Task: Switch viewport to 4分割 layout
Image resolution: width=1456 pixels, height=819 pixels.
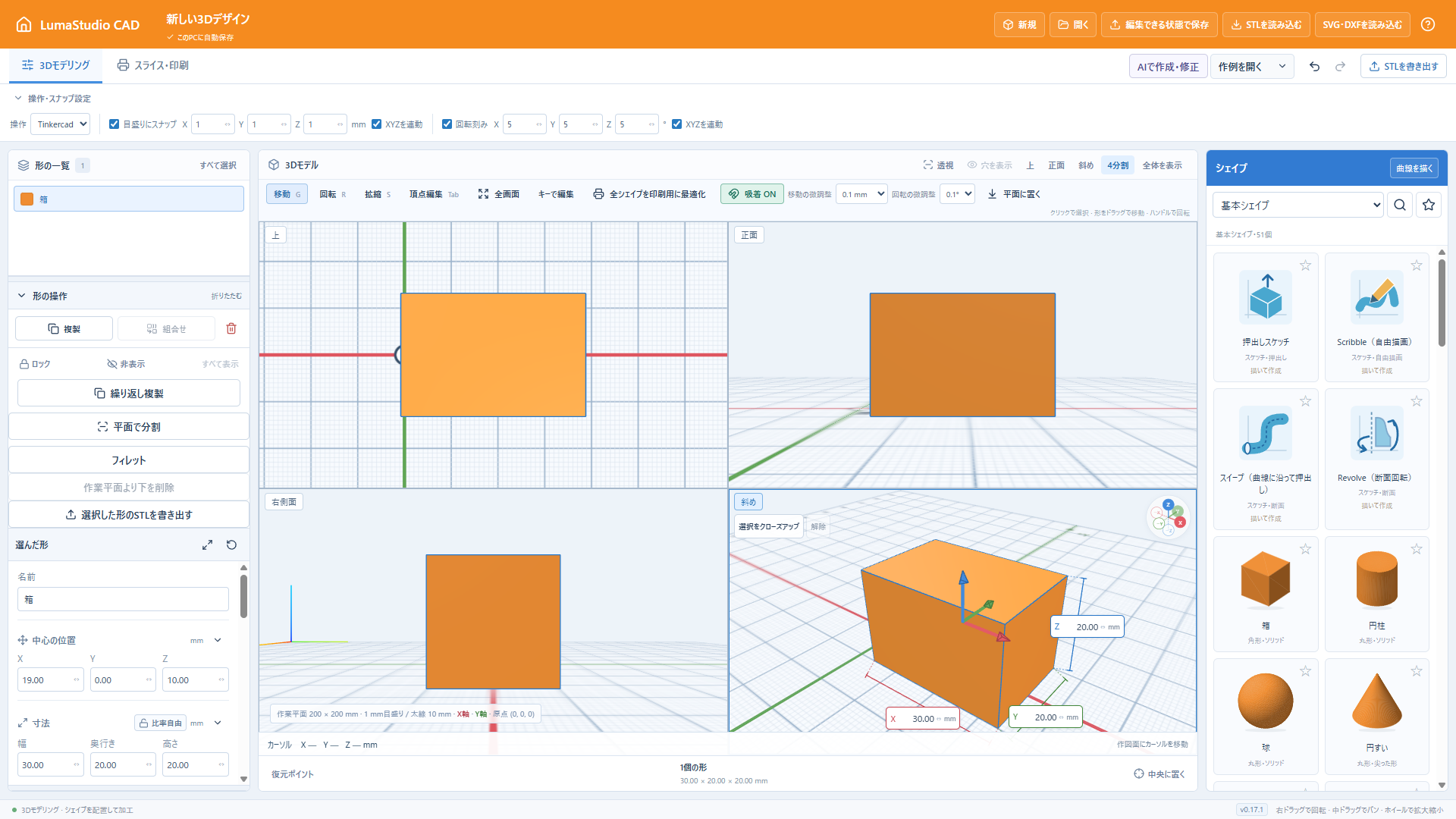Action: click(x=1118, y=165)
